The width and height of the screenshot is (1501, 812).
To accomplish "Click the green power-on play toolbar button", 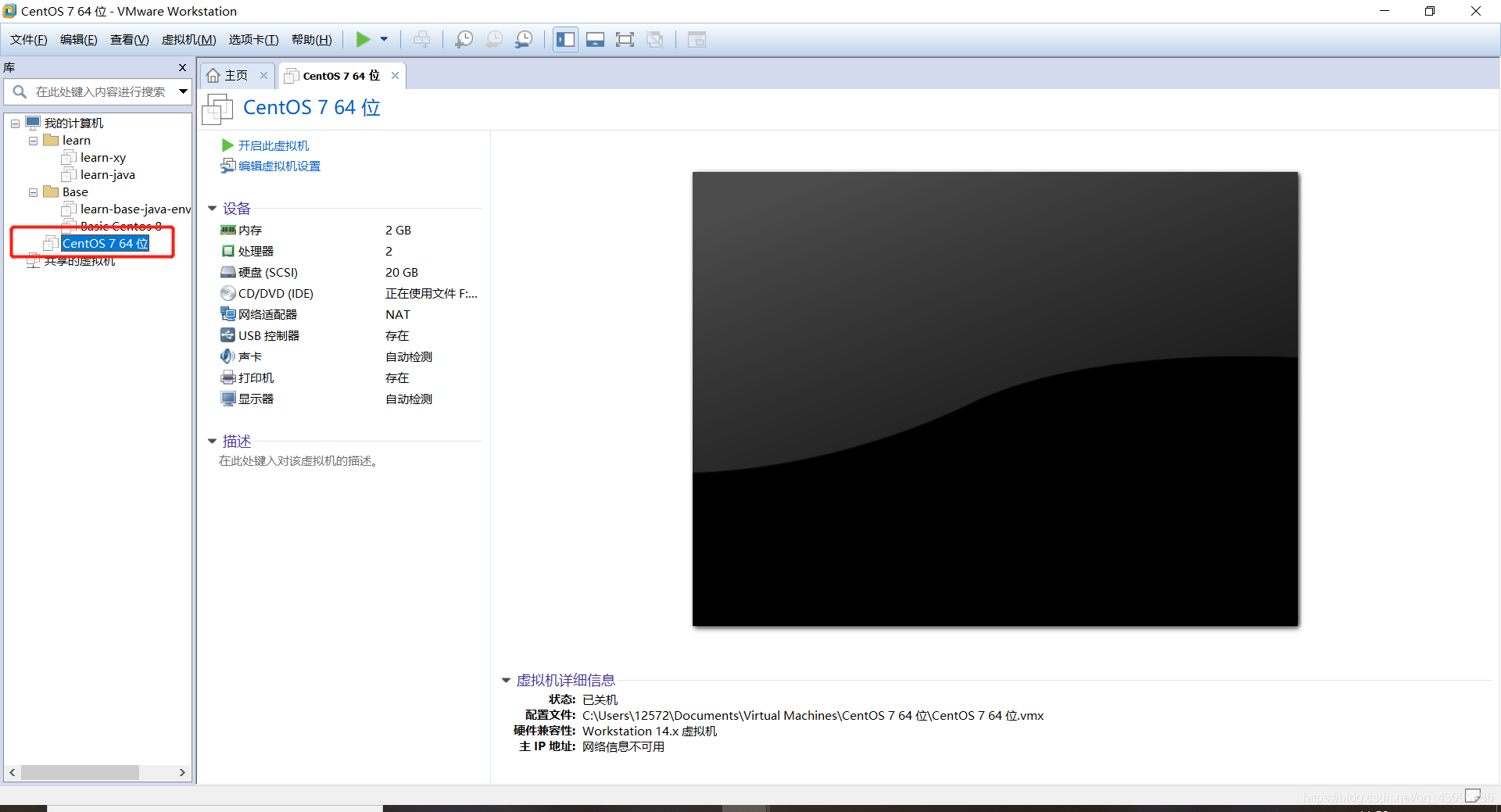I will 364,39.
